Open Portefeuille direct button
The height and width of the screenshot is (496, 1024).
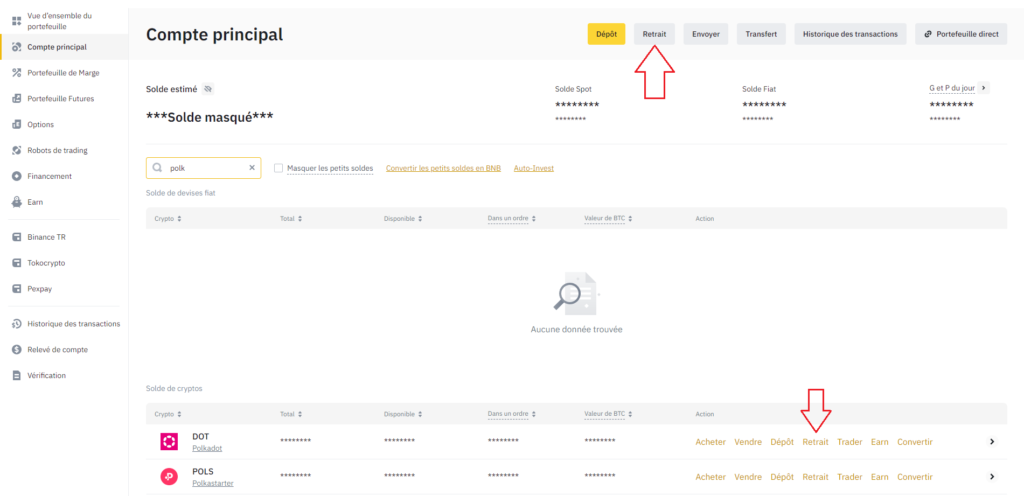[x=961, y=34]
